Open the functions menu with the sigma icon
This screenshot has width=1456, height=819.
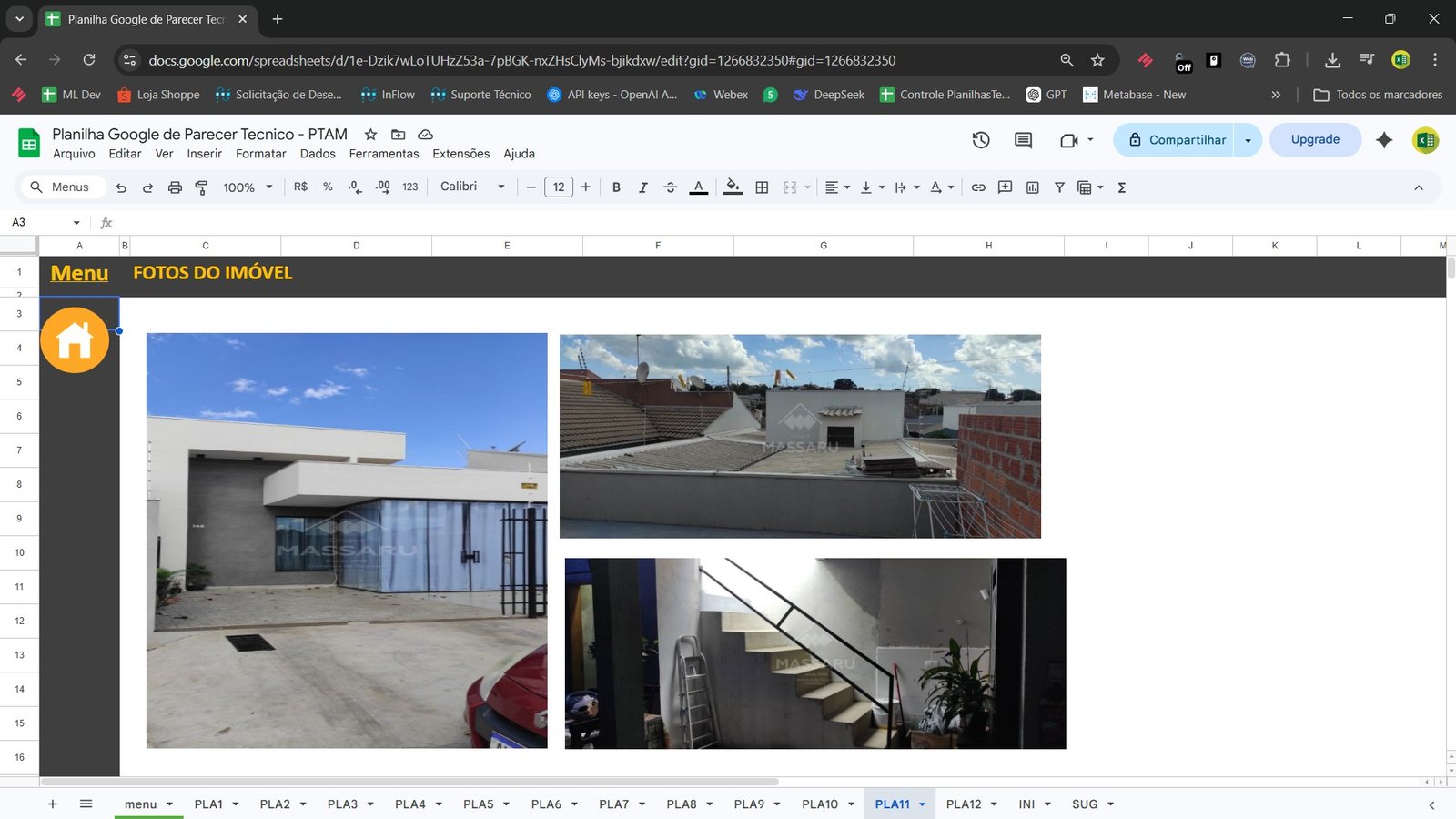click(x=1122, y=187)
